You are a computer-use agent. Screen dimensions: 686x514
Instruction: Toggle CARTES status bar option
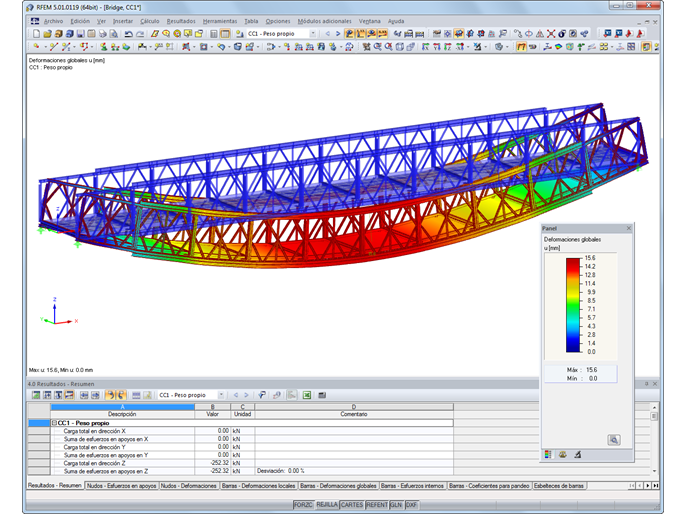352,505
